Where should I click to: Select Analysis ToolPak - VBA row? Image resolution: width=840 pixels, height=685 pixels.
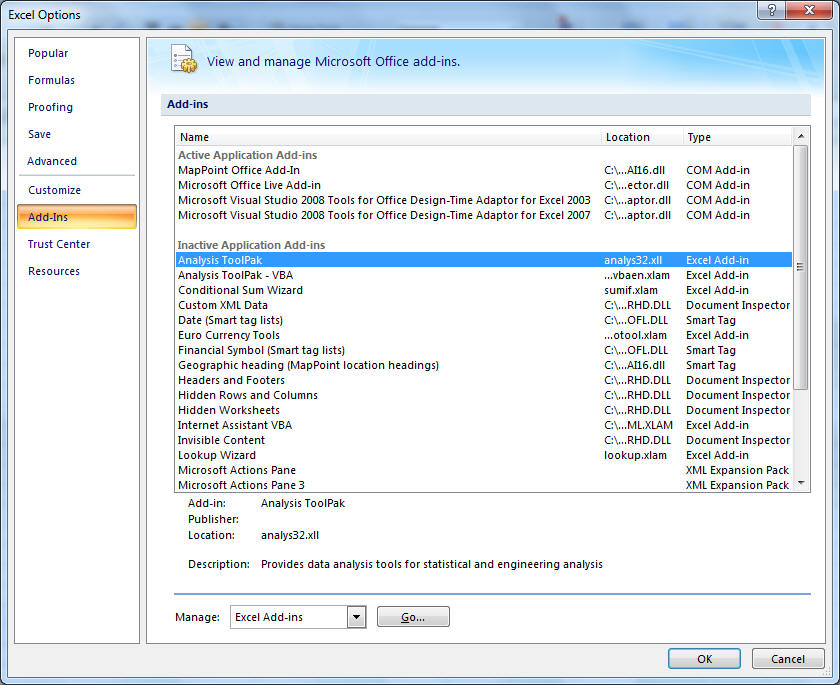click(484, 275)
